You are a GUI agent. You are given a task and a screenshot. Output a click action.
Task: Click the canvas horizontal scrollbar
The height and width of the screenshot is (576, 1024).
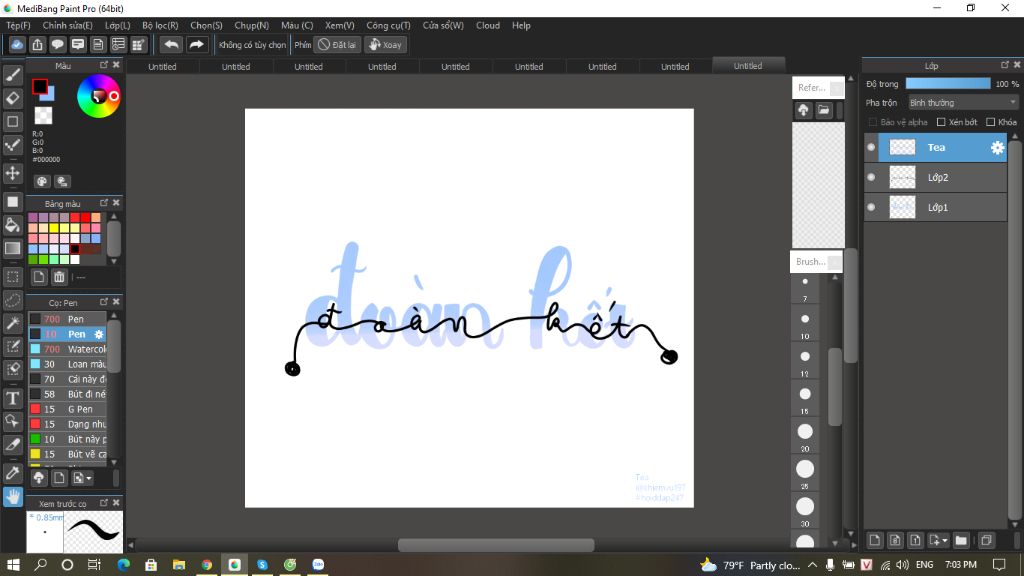coord(496,545)
